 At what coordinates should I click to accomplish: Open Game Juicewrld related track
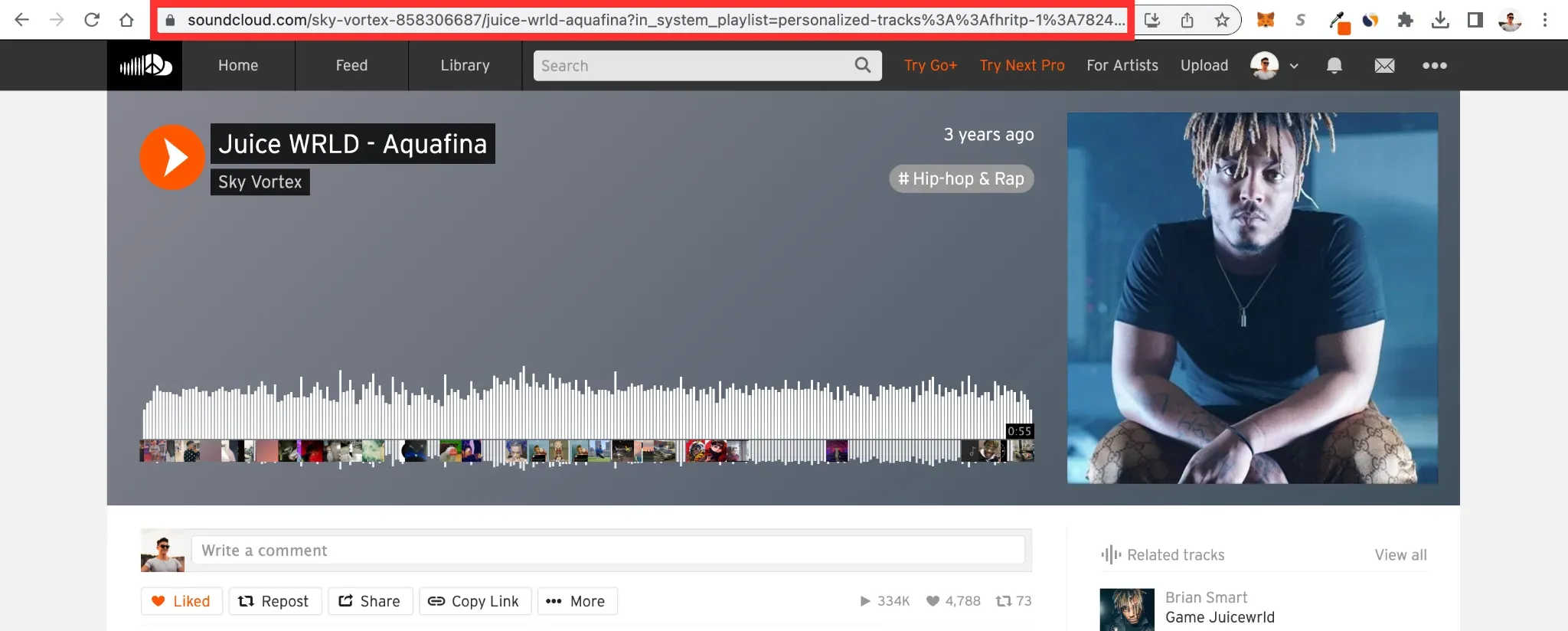[1220, 617]
